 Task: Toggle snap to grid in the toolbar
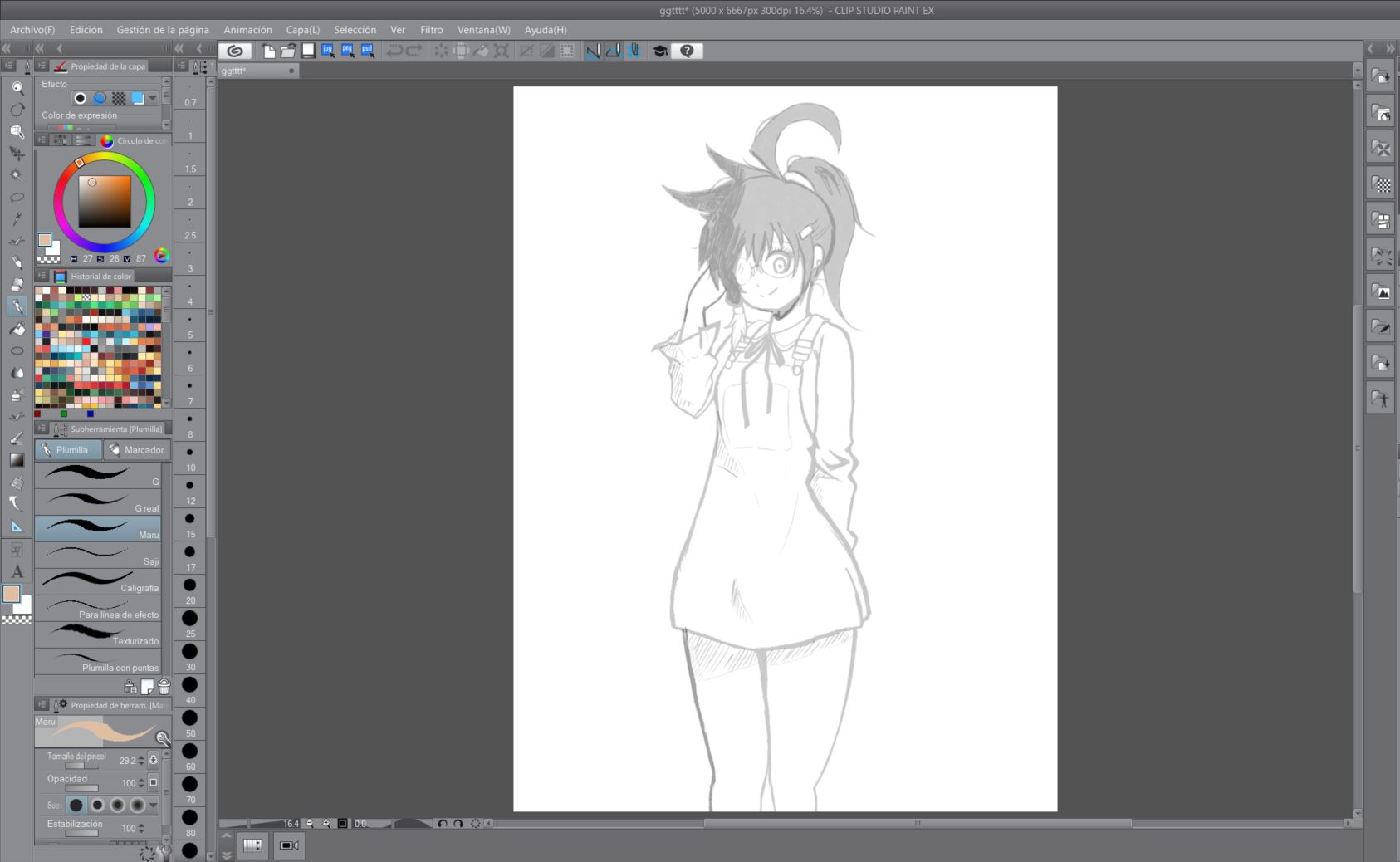(x=634, y=51)
